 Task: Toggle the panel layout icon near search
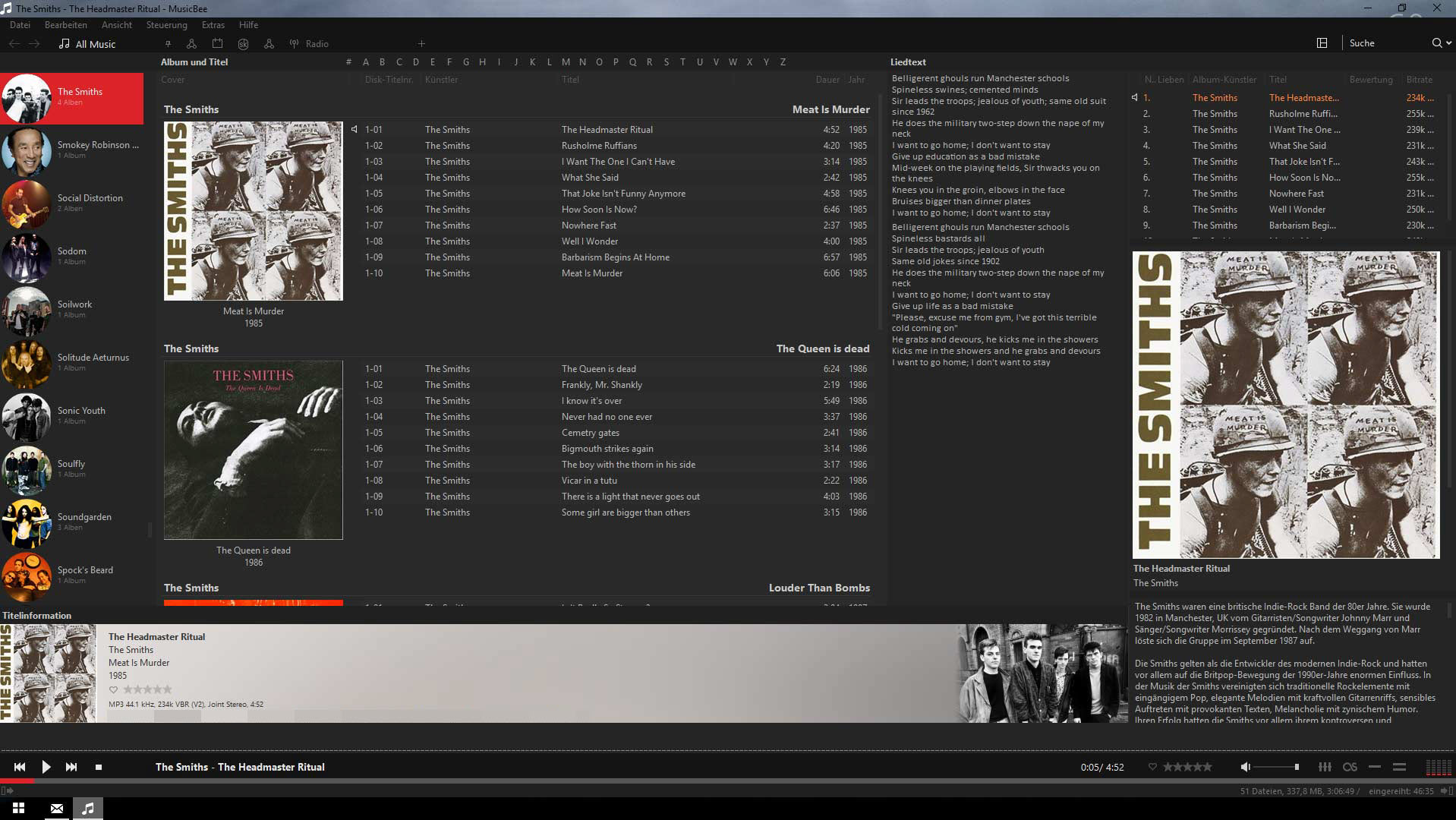click(1322, 43)
